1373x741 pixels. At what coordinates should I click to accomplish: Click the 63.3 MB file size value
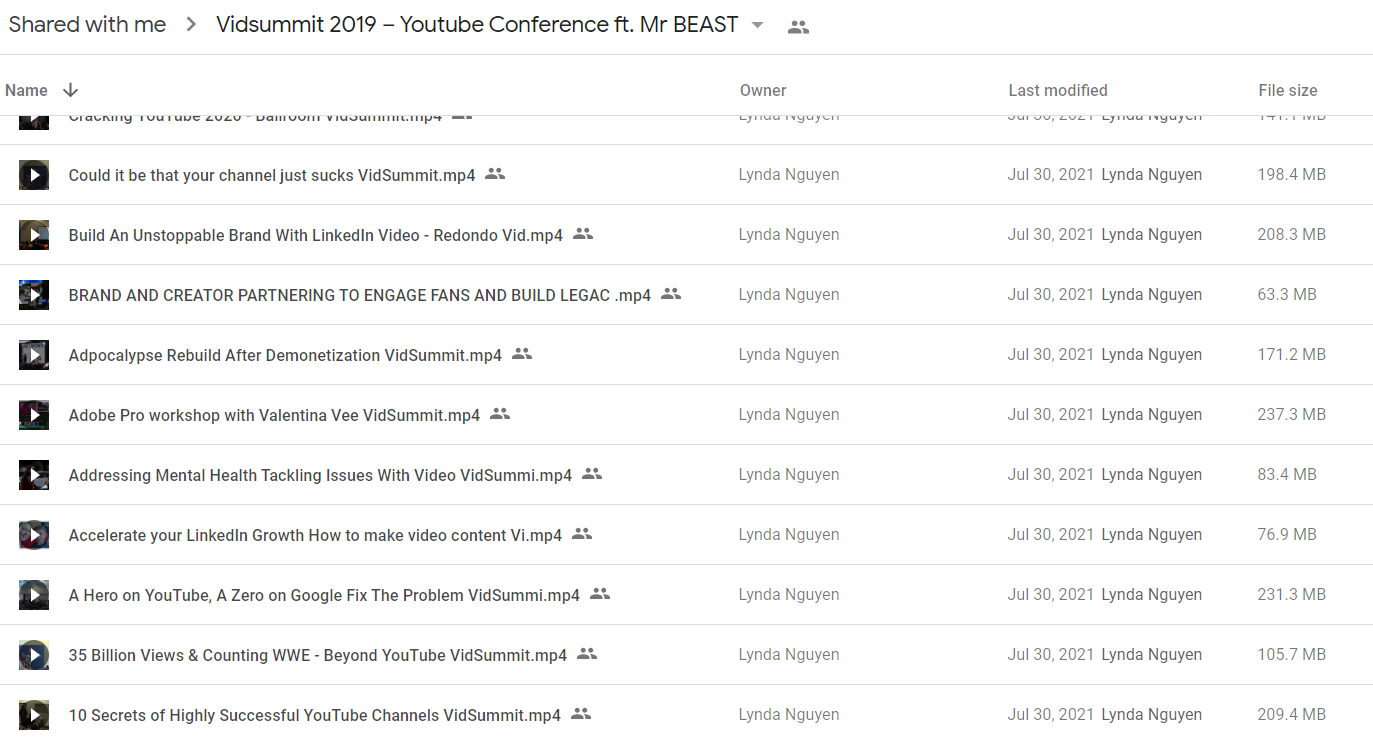[x=1287, y=295]
